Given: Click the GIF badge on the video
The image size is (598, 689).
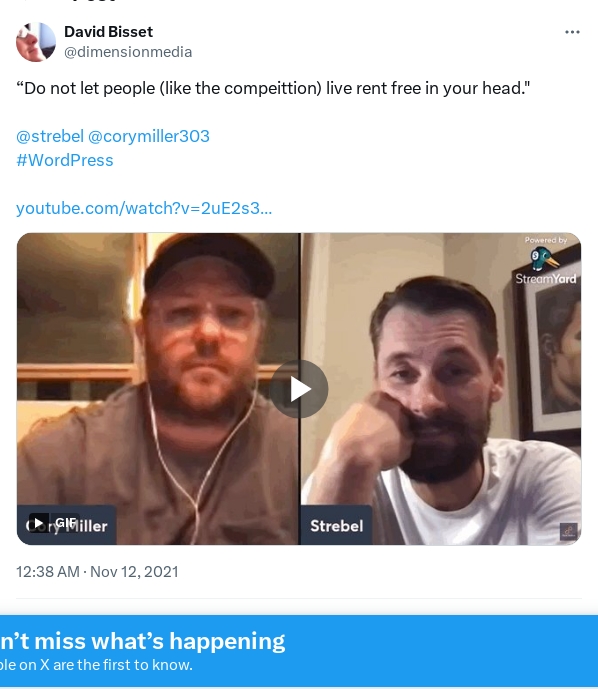Looking at the screenshot, I should [x=66, y=522].
